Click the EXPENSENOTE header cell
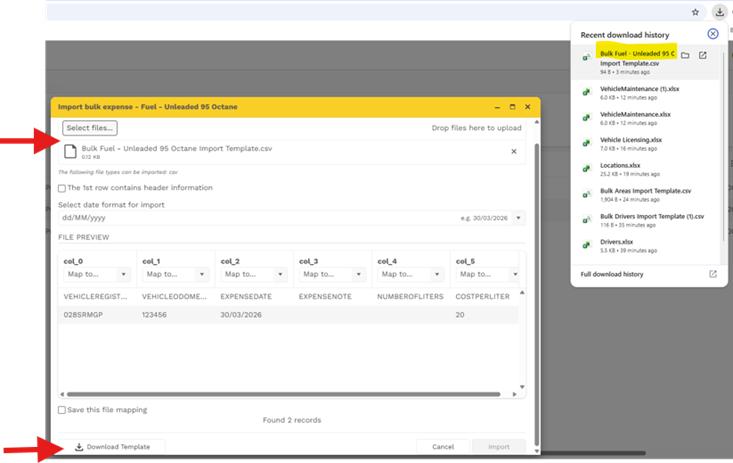The image size is (733, 463). coord(325,297)
